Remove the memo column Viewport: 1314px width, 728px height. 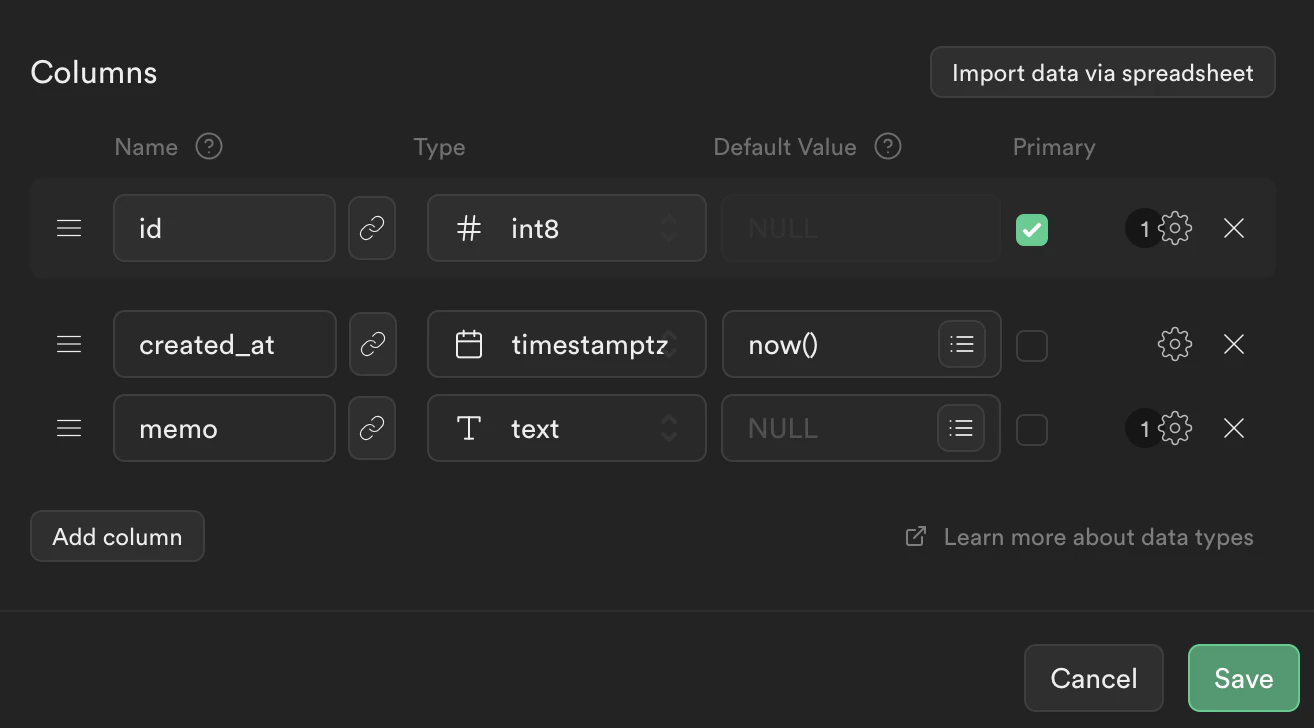[x=1234, y=428]
